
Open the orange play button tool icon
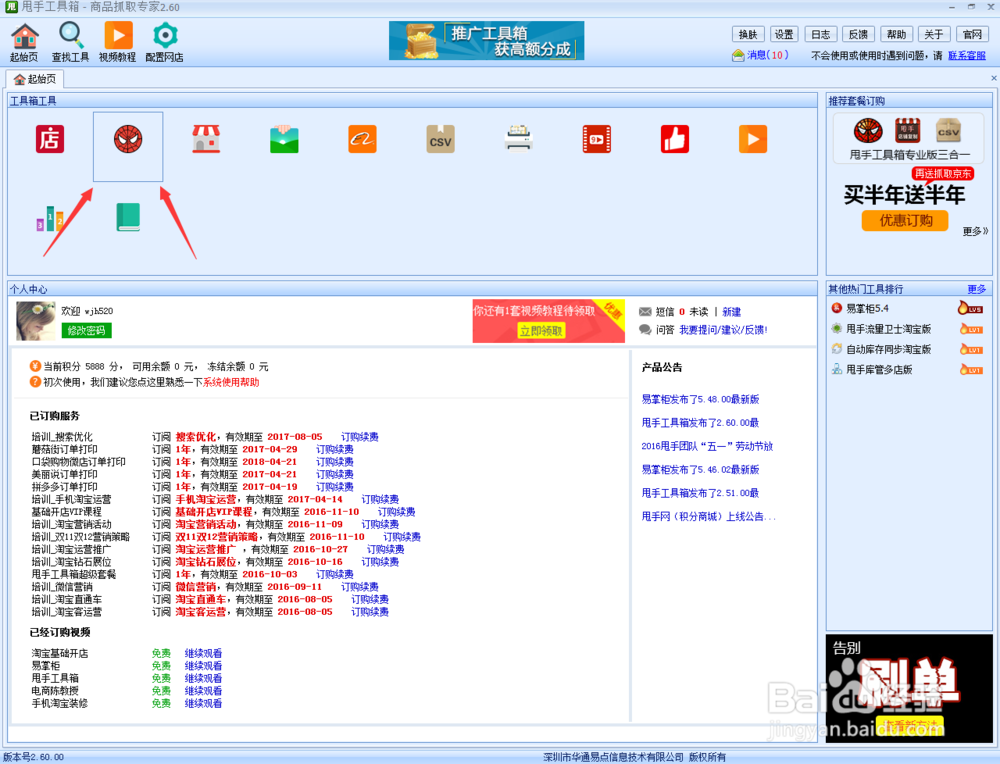(x=753, y=139)
